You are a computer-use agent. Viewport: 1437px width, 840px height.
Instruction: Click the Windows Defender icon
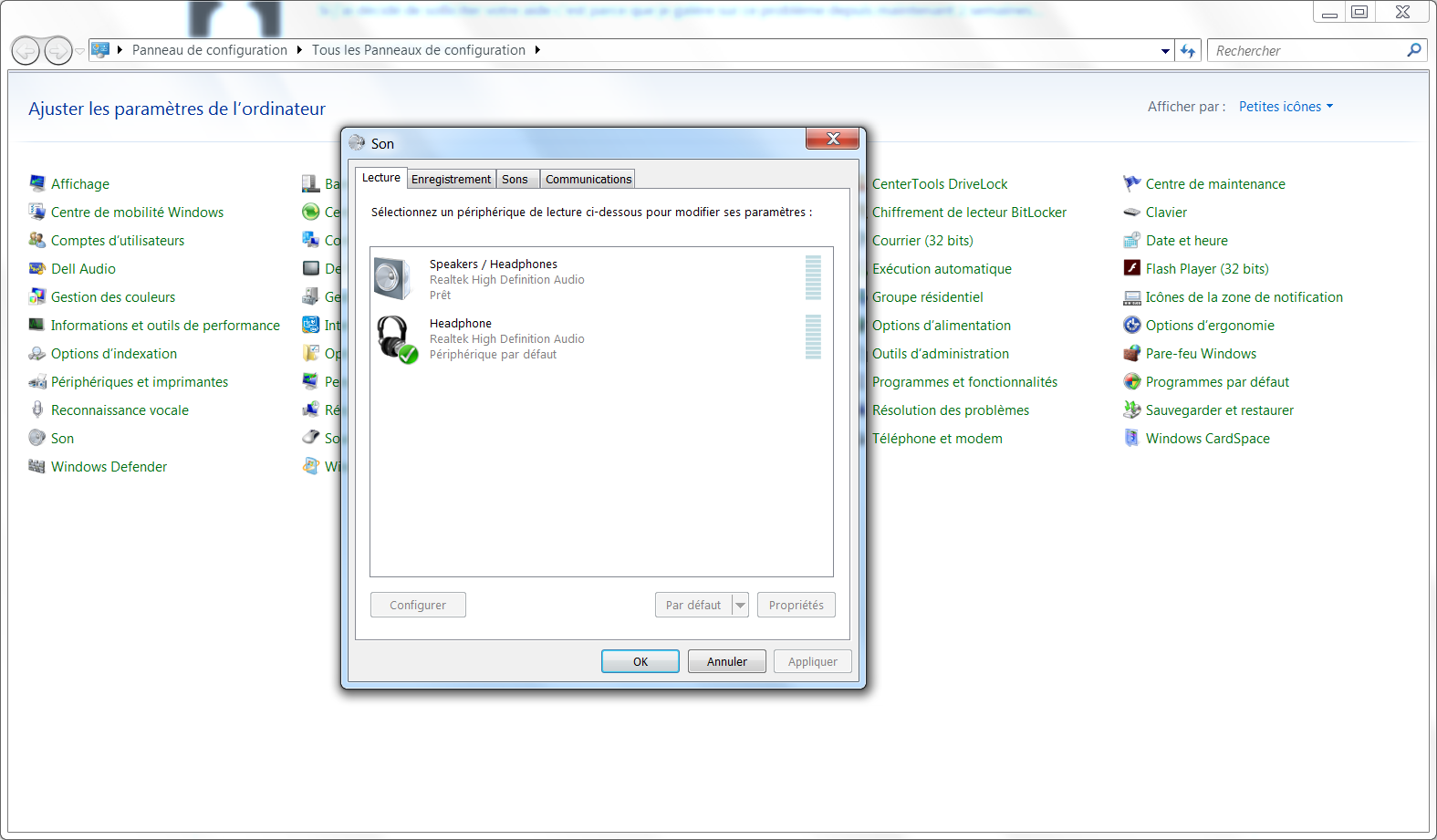click(x=36, y=466)
